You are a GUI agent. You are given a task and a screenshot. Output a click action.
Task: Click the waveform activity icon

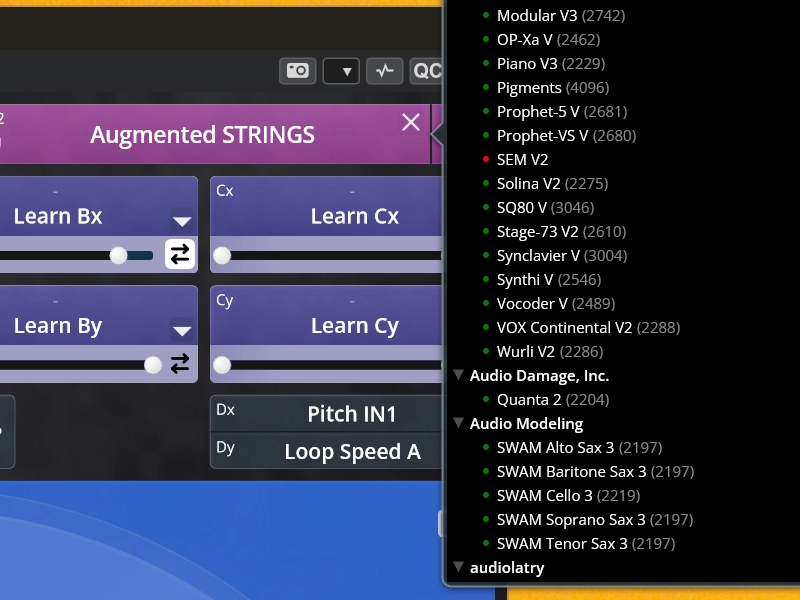coord(385,71)
